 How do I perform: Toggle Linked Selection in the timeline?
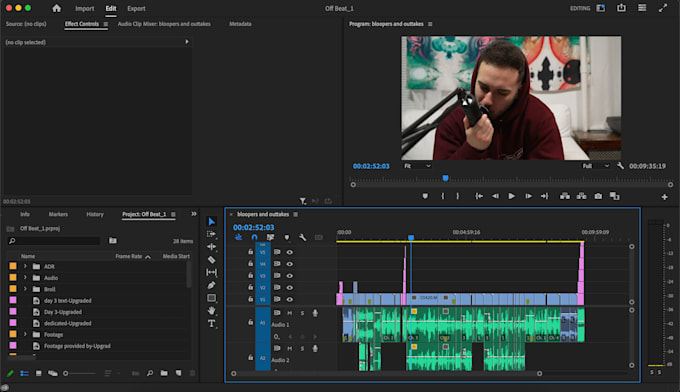click(x=270, y=237)
